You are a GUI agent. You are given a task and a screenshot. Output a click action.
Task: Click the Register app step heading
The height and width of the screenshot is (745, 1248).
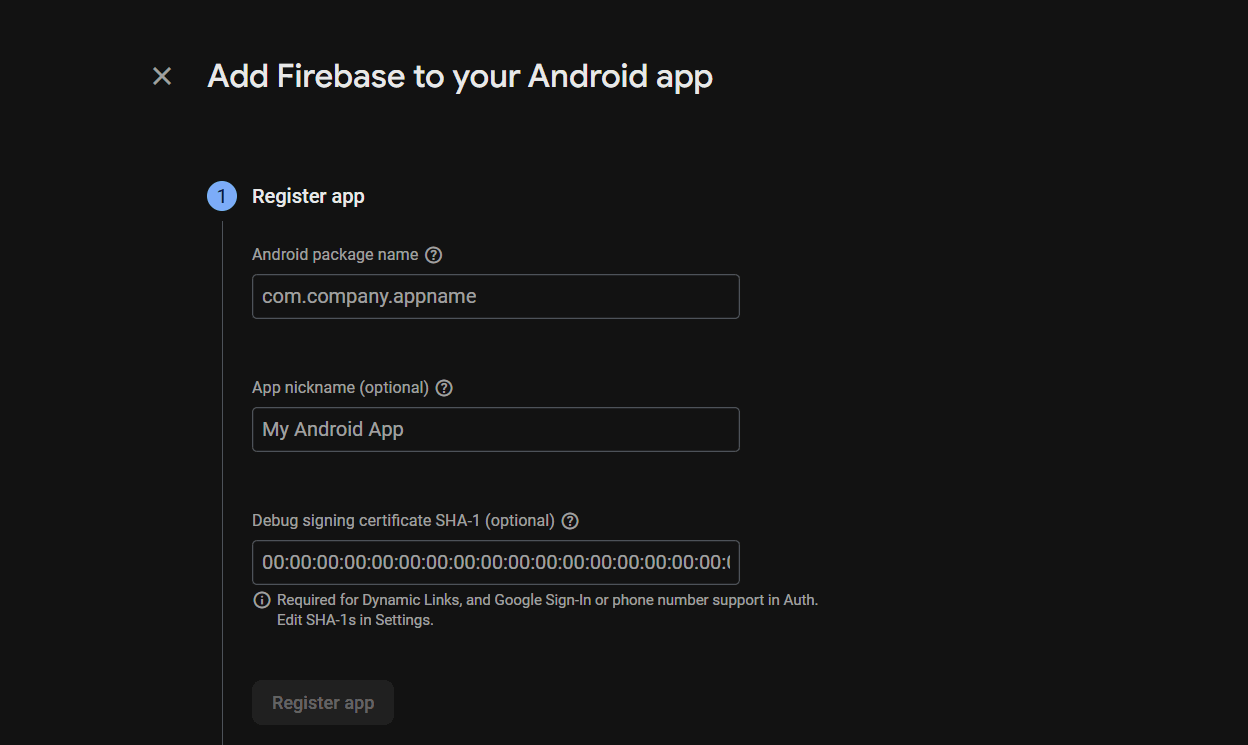308,195
